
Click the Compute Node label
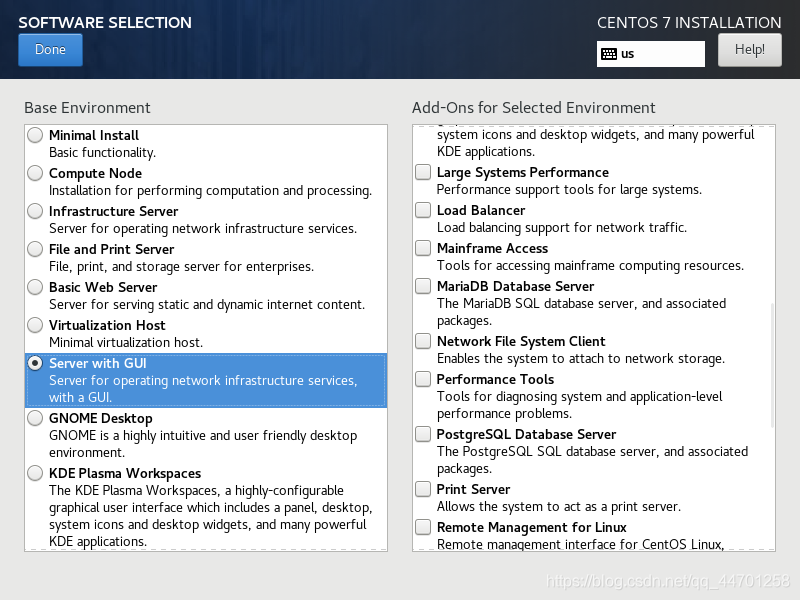tap(95, 173)
